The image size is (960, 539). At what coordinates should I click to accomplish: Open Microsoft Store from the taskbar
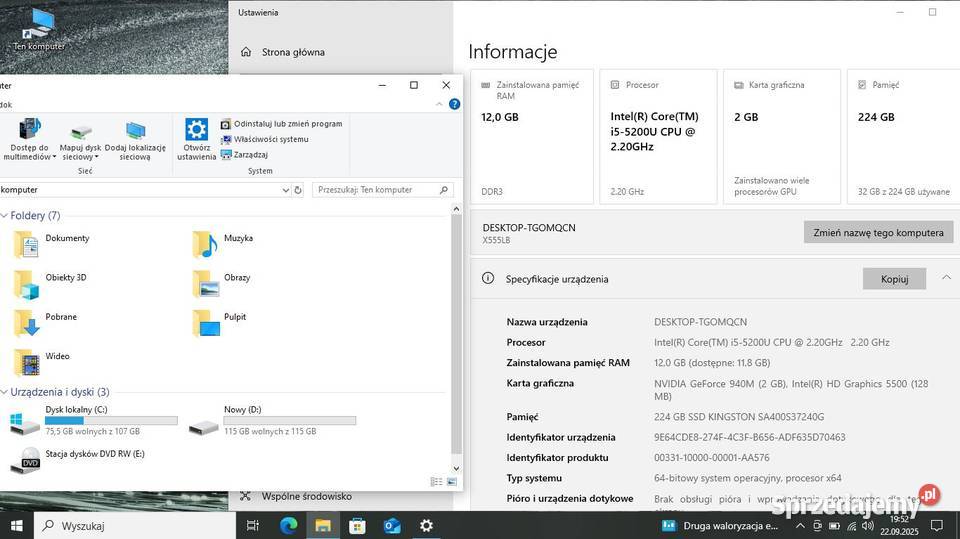point(357,525)
